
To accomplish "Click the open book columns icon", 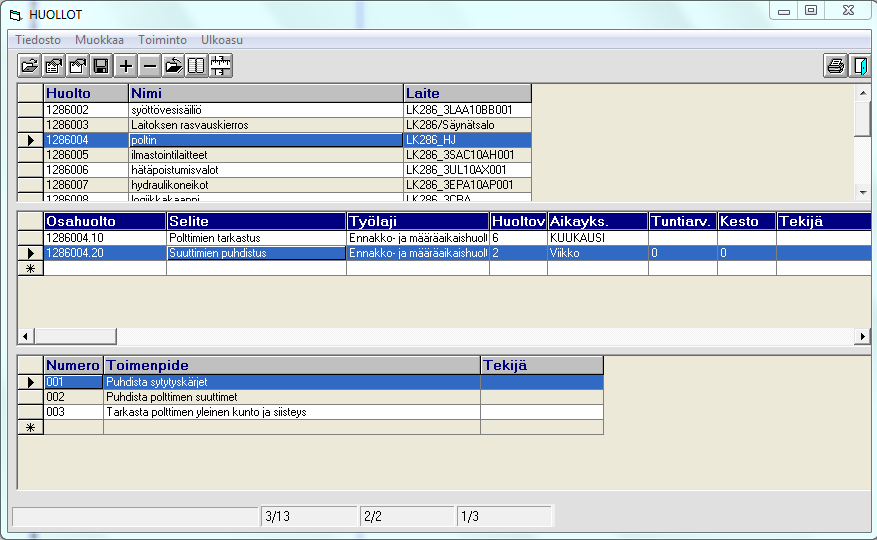I will [197, 66].
